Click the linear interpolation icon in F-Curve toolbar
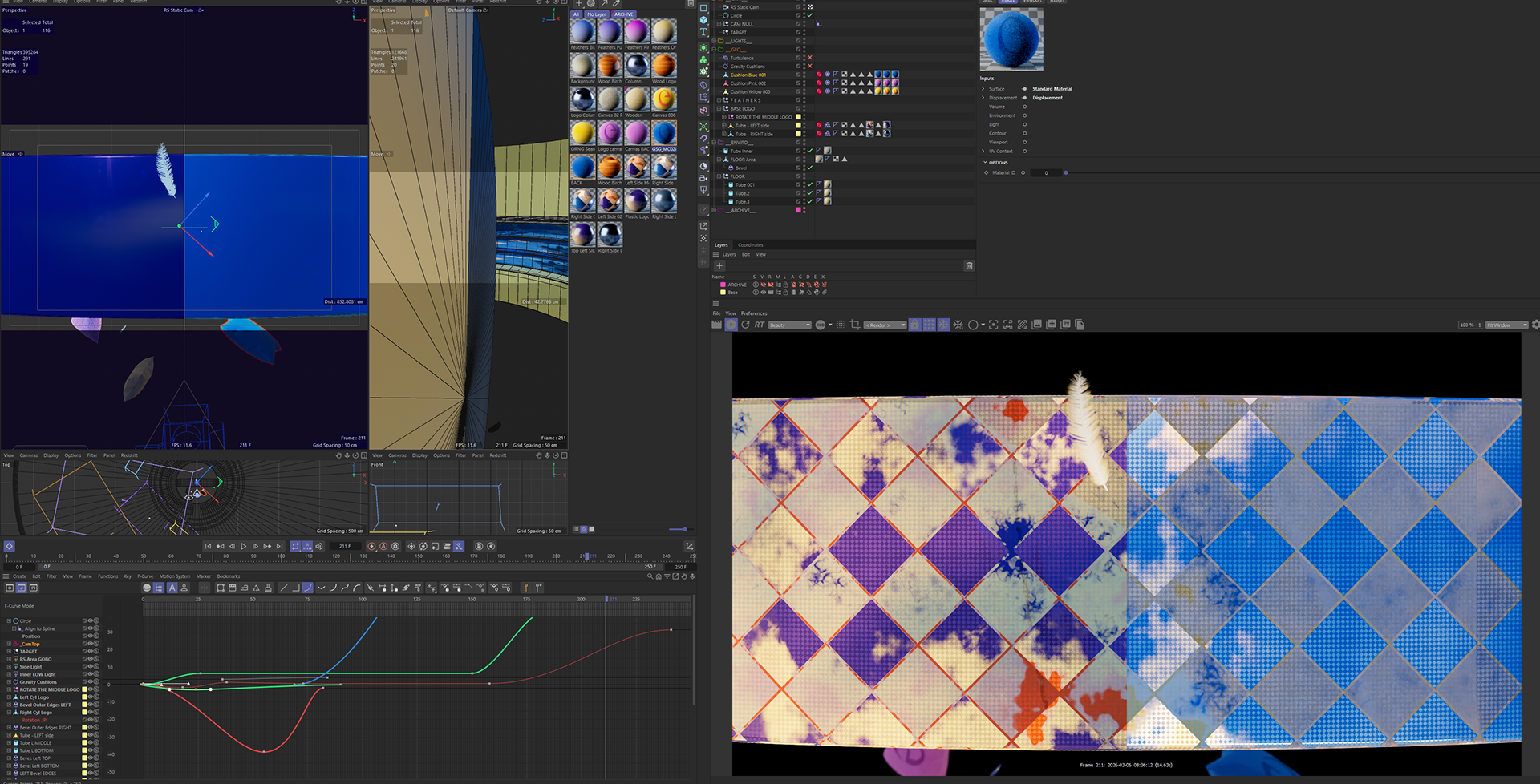 click(283, 588)
